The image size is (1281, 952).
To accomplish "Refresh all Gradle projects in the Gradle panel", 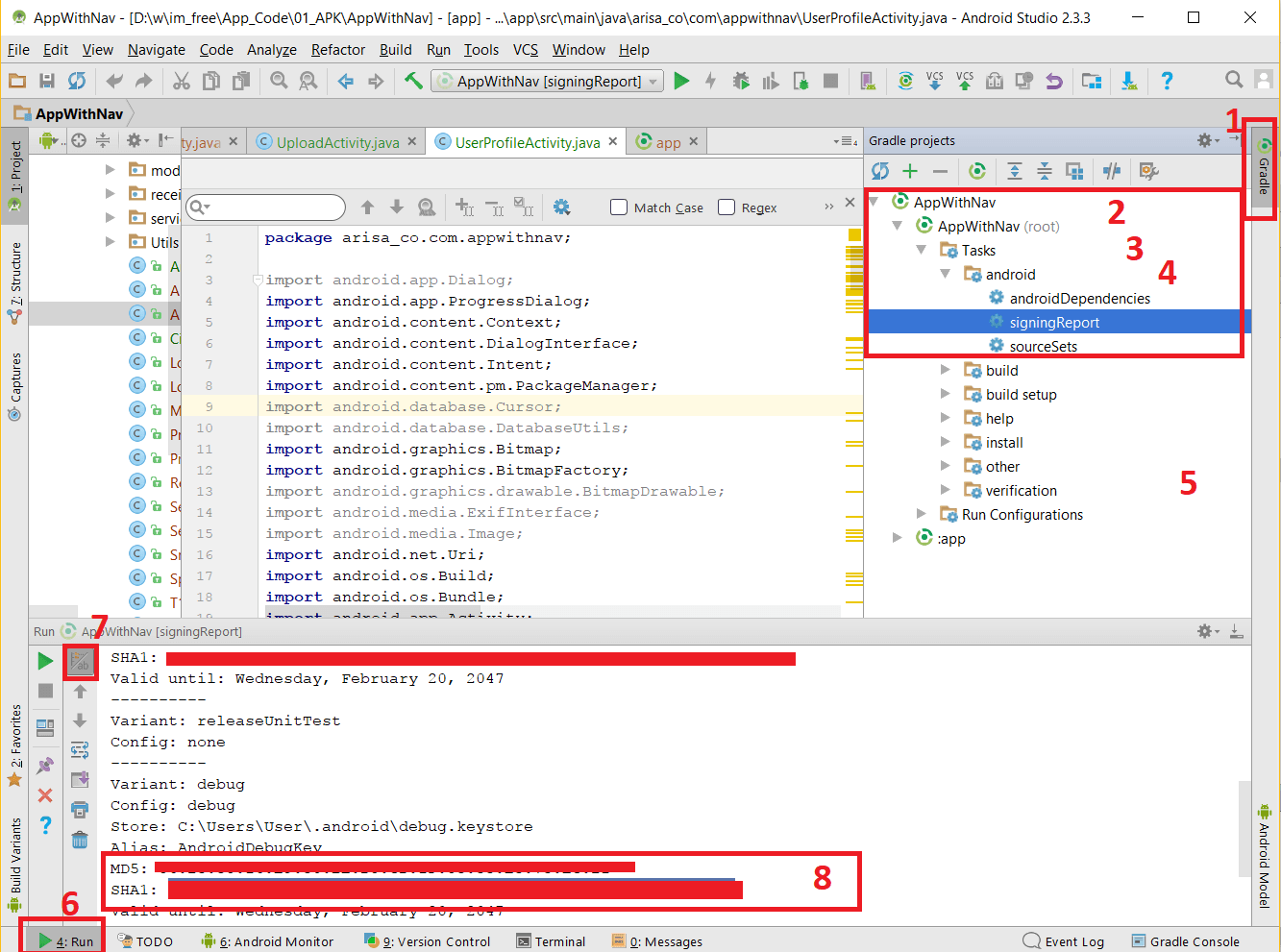I will point(880,171).
